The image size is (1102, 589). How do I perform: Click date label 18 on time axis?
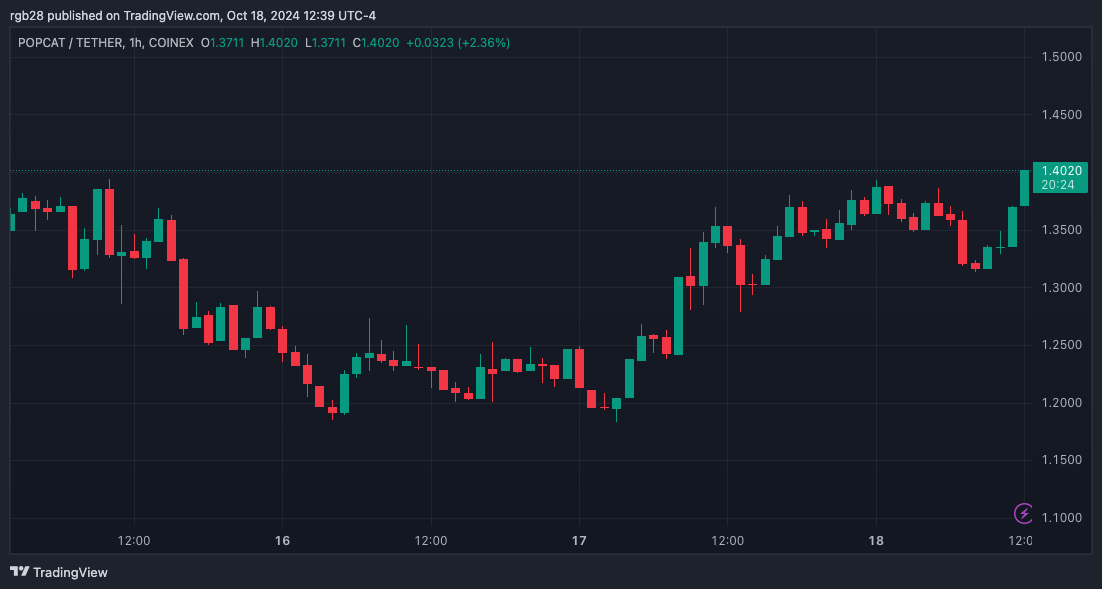877,541
